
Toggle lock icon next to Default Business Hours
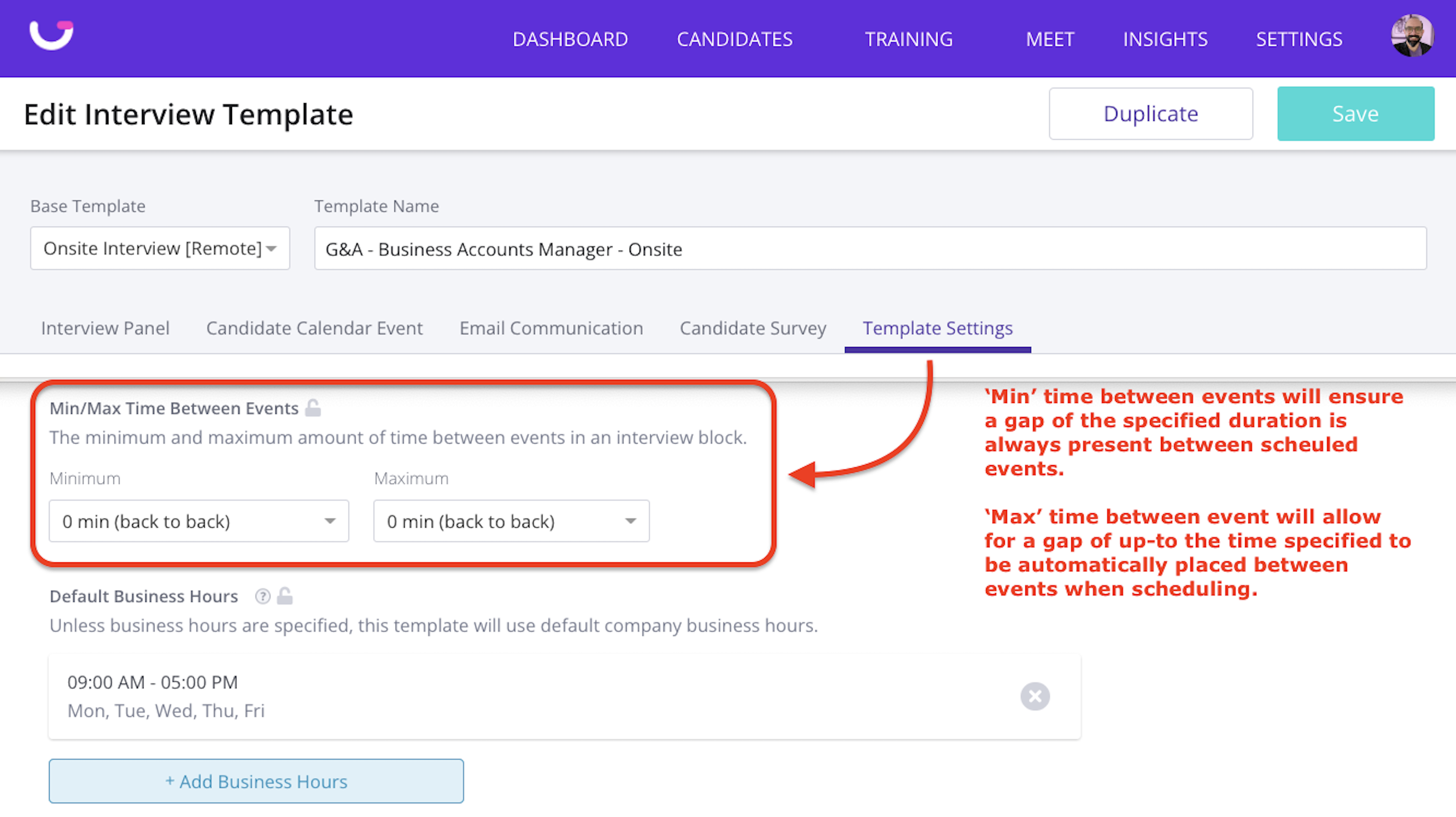285,596
